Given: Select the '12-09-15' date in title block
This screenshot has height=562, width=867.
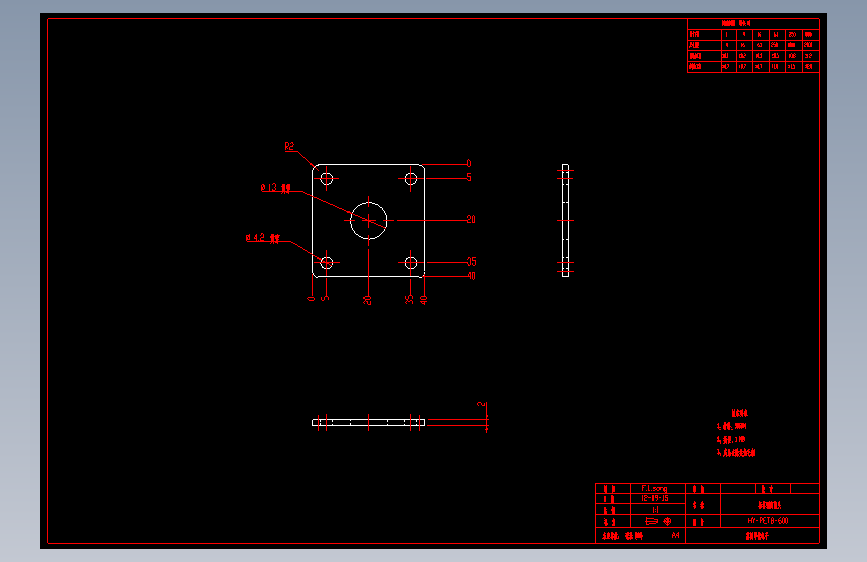Looking at the screenshot, I should [x=655, y=498].
